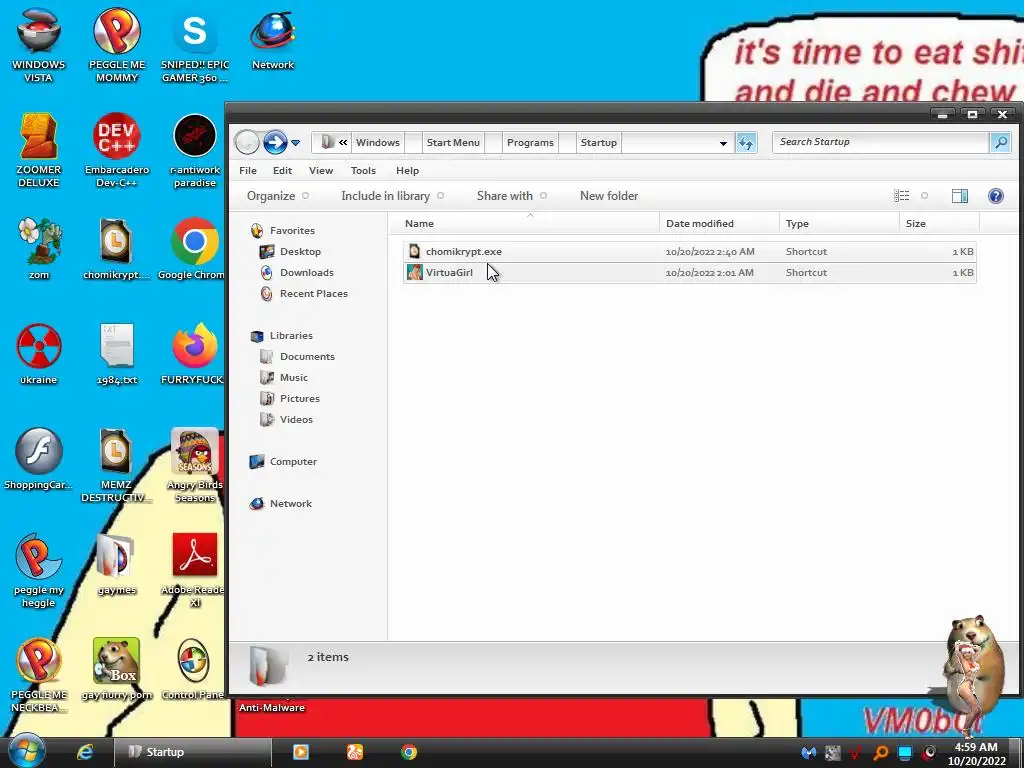Image resolution: width=1024 pixels, height=768 pixels.
Task: Open the File menu
Action: click(x=248, y=170)
